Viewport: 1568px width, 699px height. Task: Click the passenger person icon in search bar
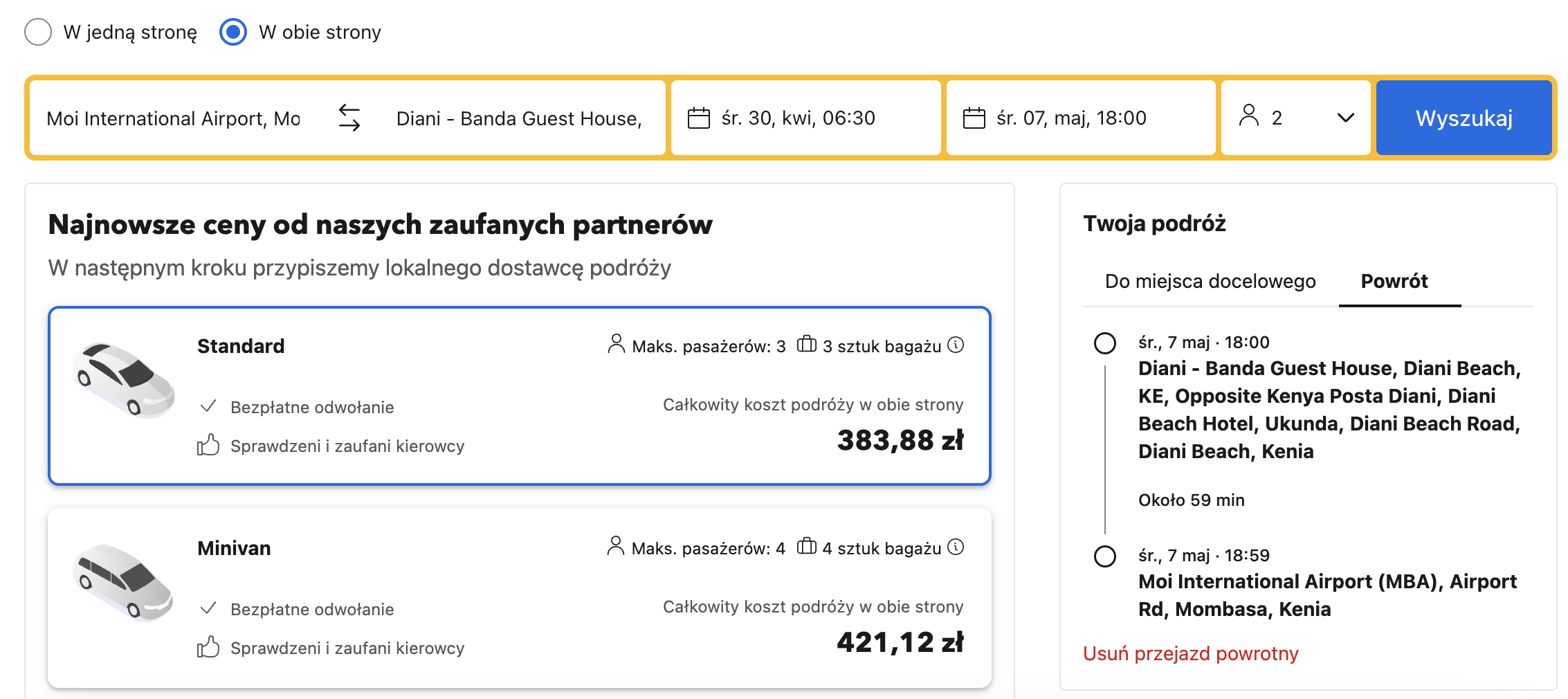point(1248,116)
